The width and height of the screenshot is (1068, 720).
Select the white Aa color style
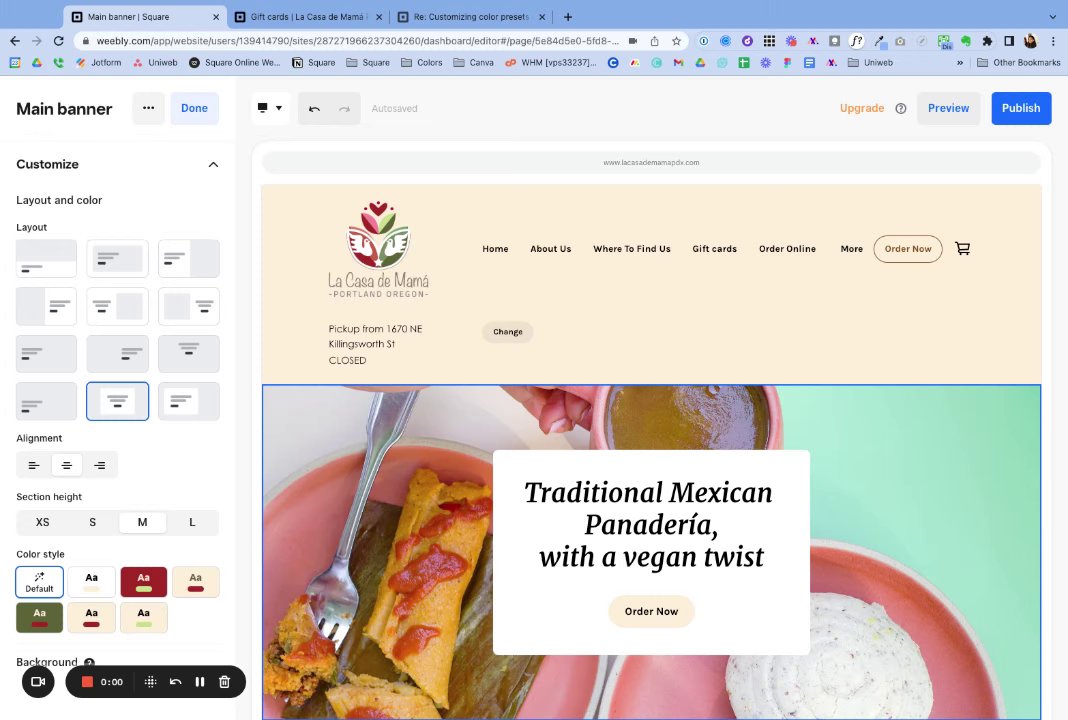(91, 582)
